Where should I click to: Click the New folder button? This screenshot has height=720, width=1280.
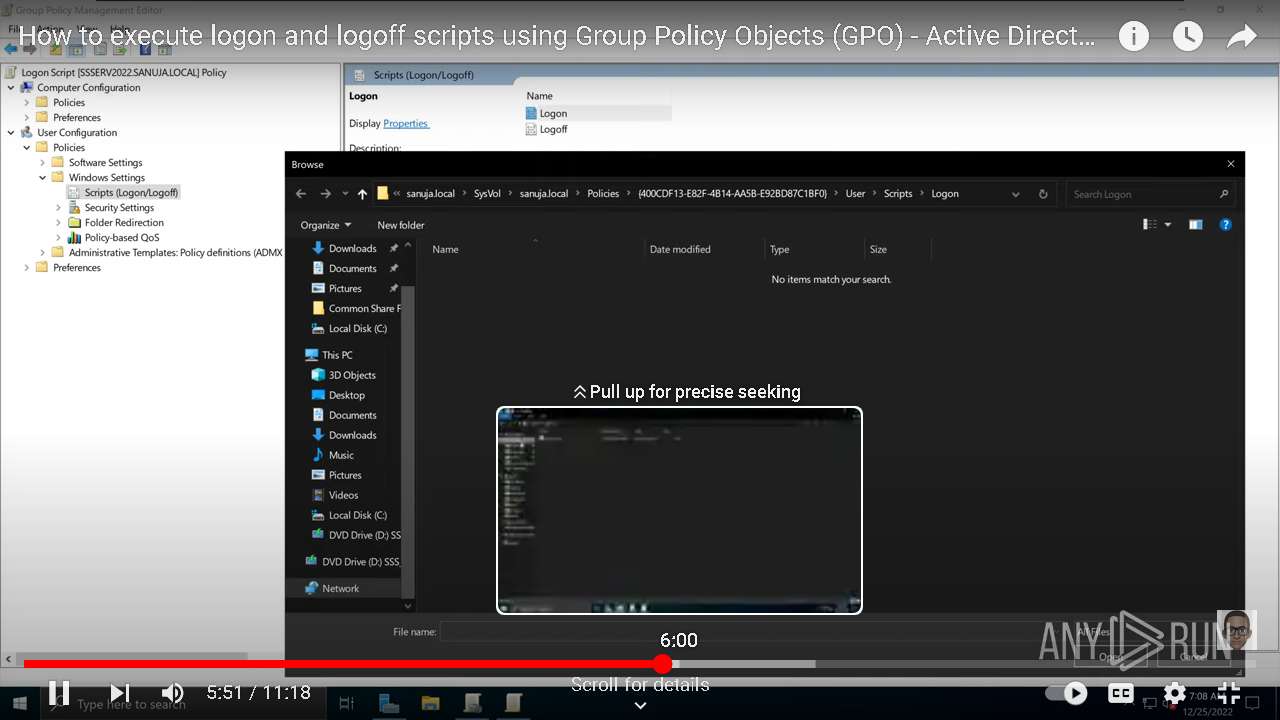[401, 225]
